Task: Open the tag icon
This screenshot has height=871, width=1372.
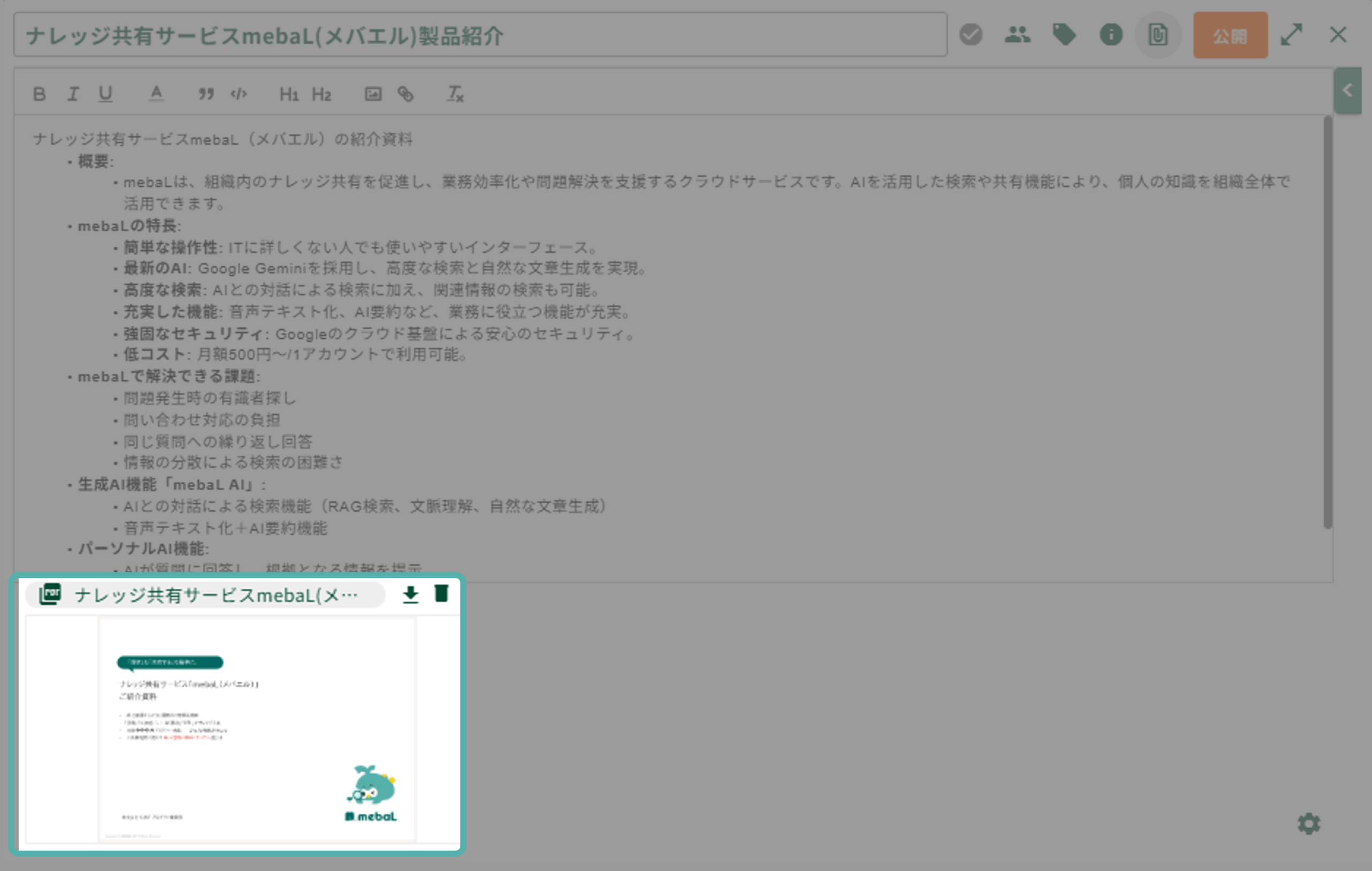Action: point(1064,35)
